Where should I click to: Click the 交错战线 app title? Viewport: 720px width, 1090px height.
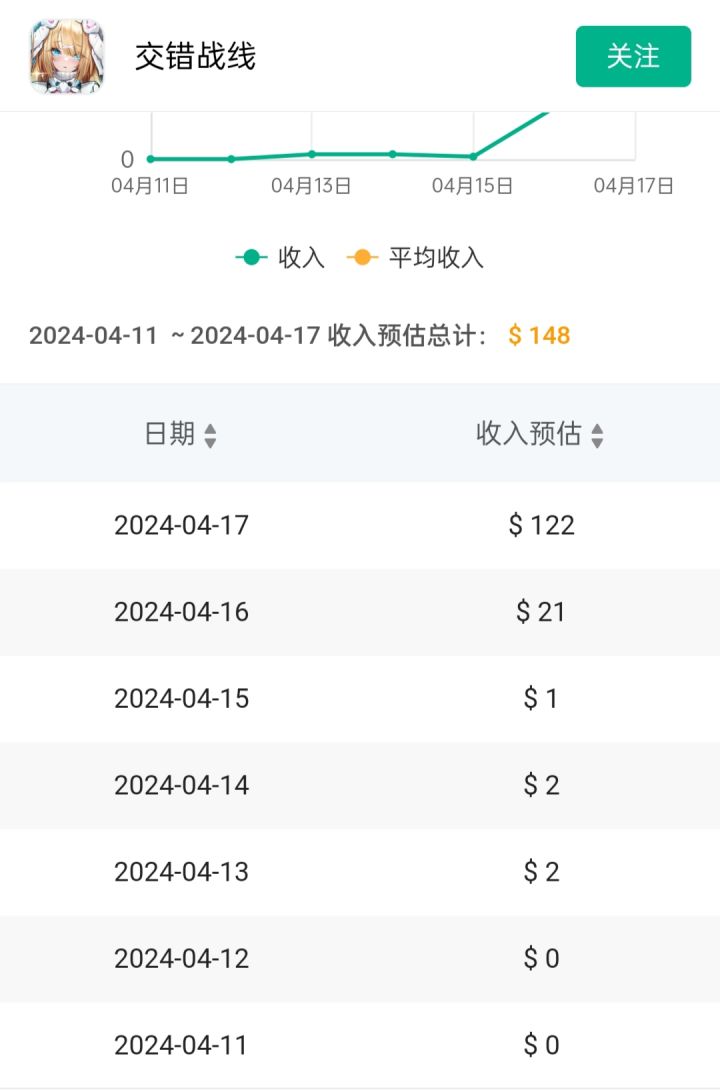tap(195, 56)
